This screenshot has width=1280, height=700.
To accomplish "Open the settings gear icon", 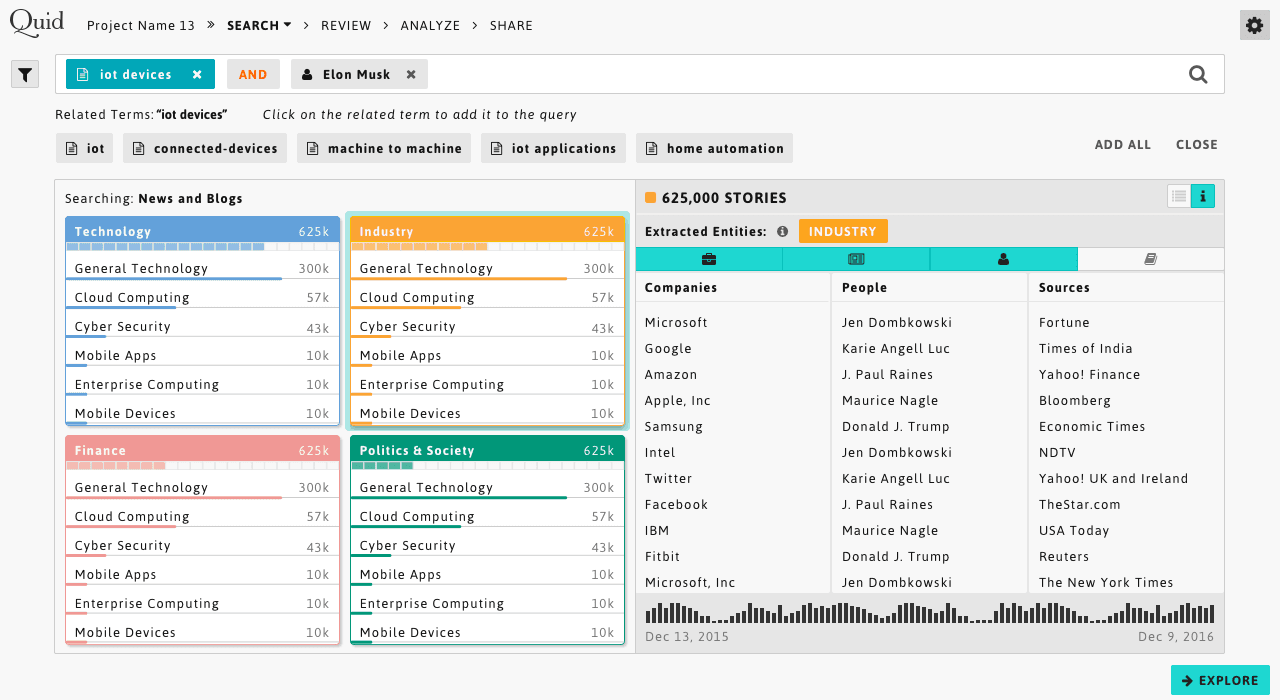I will 1254,25.
